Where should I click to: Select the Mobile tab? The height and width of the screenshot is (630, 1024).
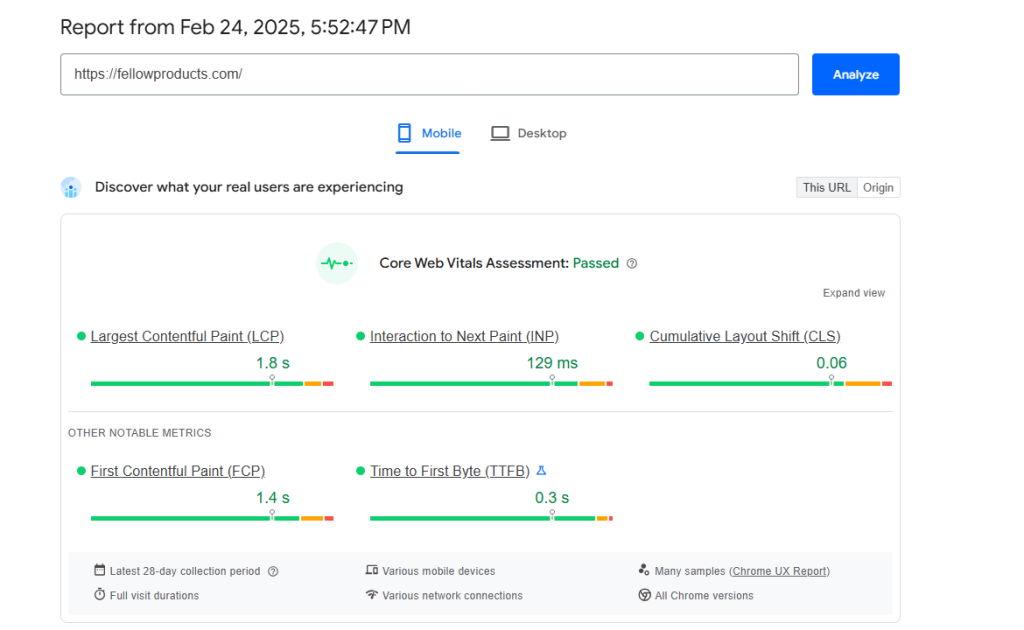[429, 133]
